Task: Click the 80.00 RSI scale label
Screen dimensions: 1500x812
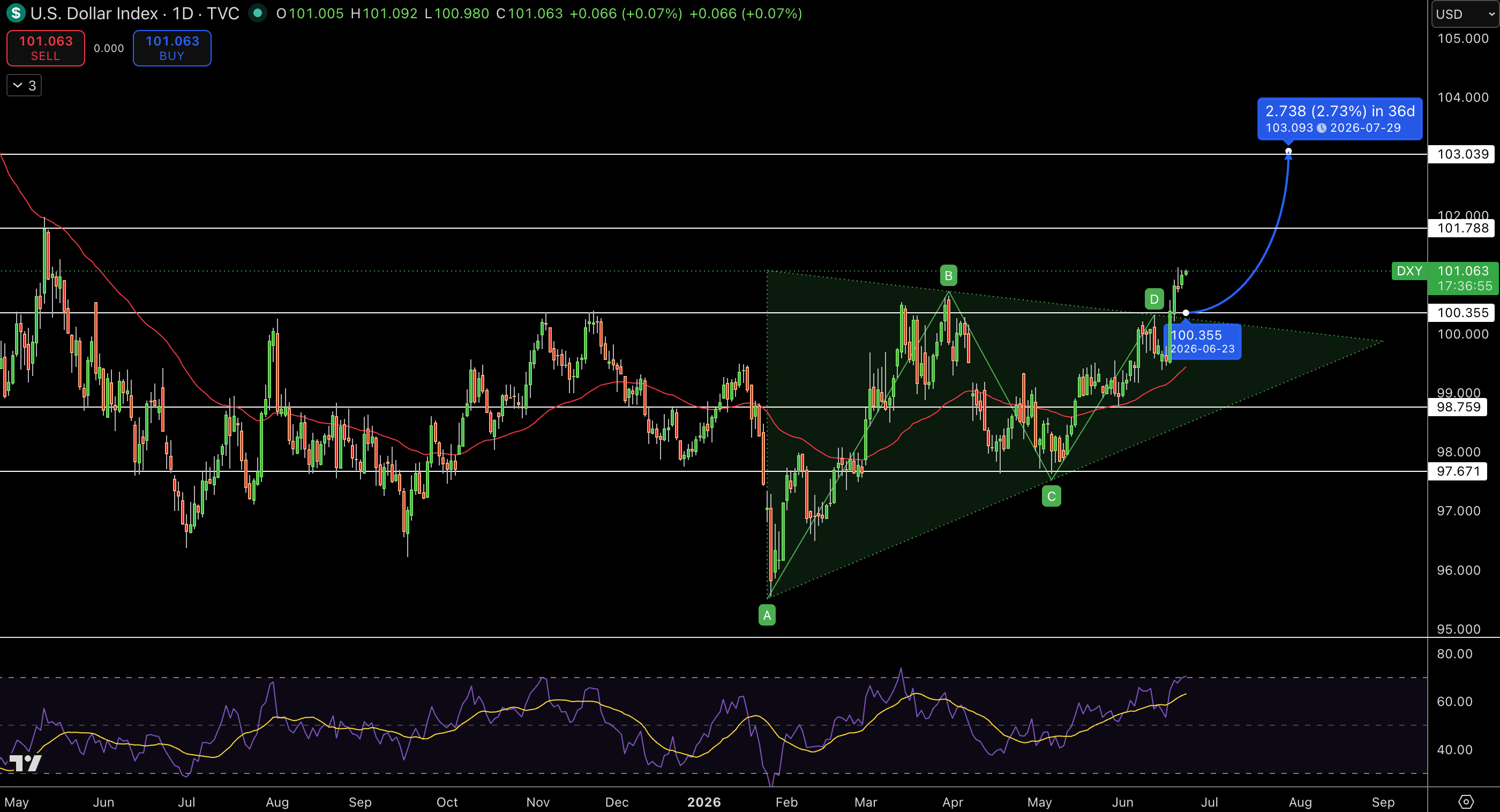Action: (x=1454, y=653)
